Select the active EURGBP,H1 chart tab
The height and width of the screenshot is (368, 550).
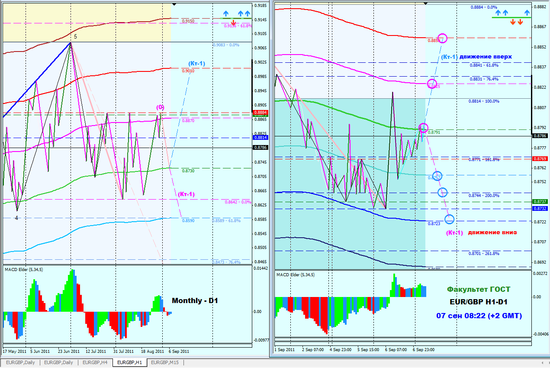click(129, 362)
